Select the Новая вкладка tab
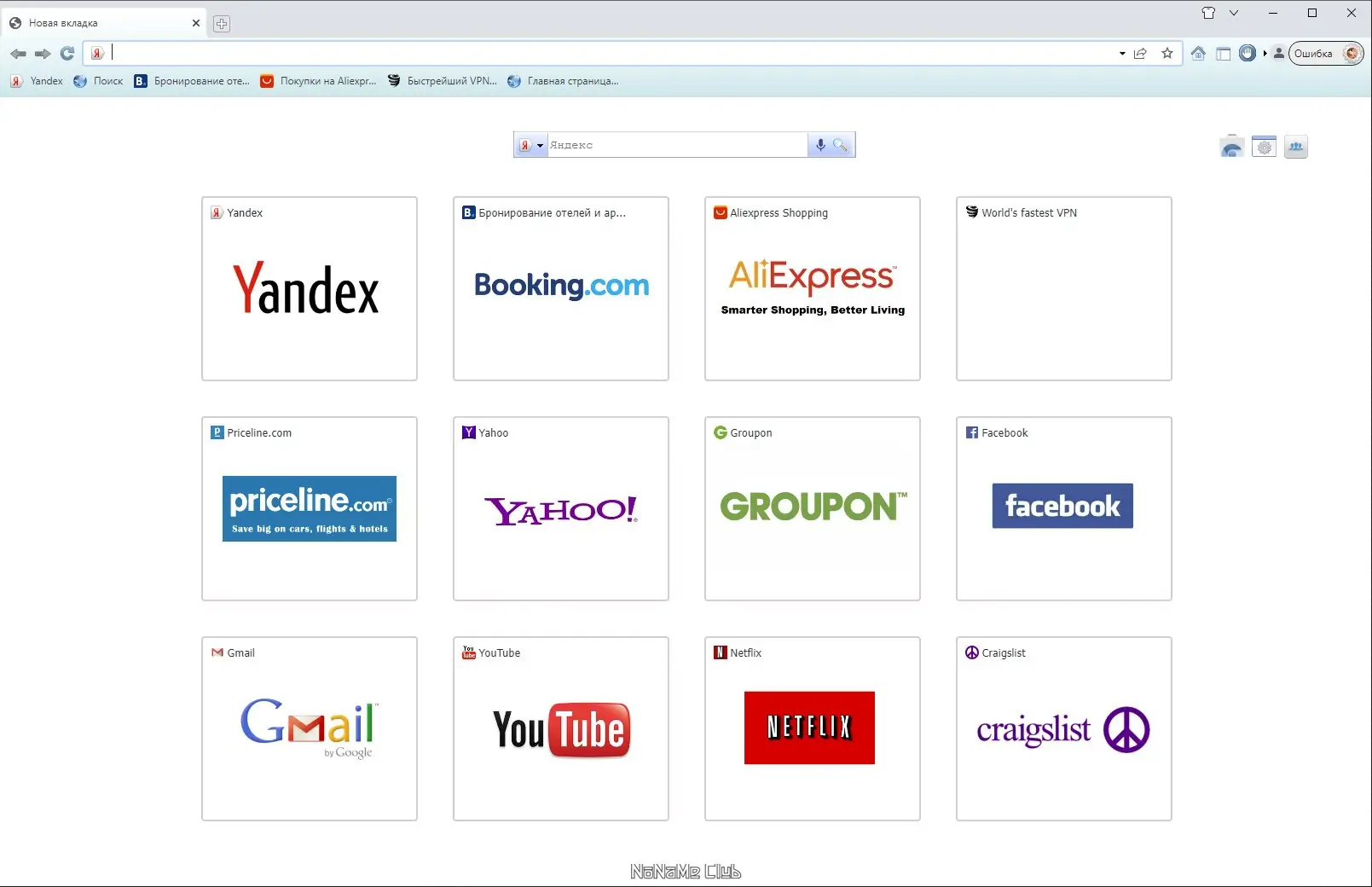 [x=104, y=23]
